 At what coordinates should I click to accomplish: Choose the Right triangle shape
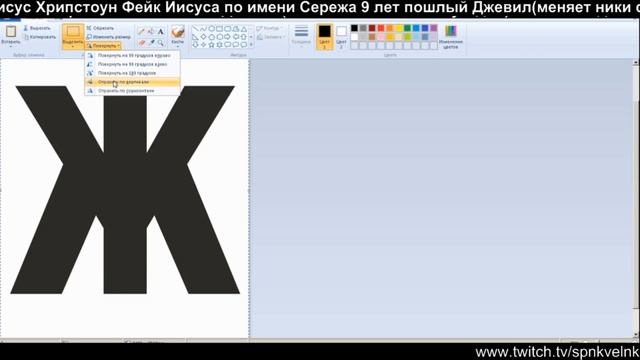point(195,37)
